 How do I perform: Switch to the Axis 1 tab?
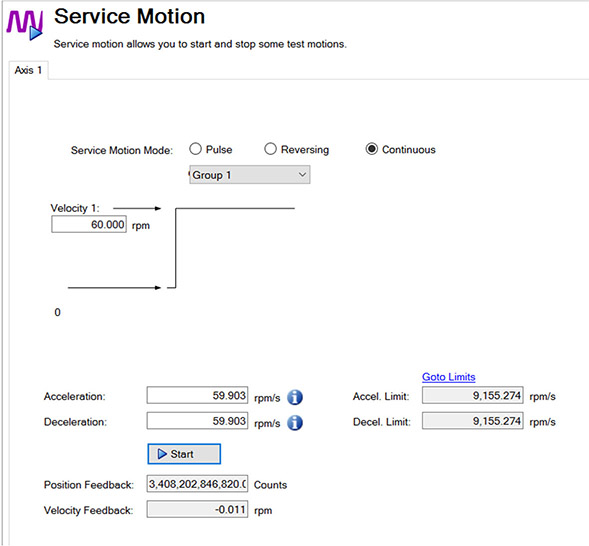coord(29,70)
